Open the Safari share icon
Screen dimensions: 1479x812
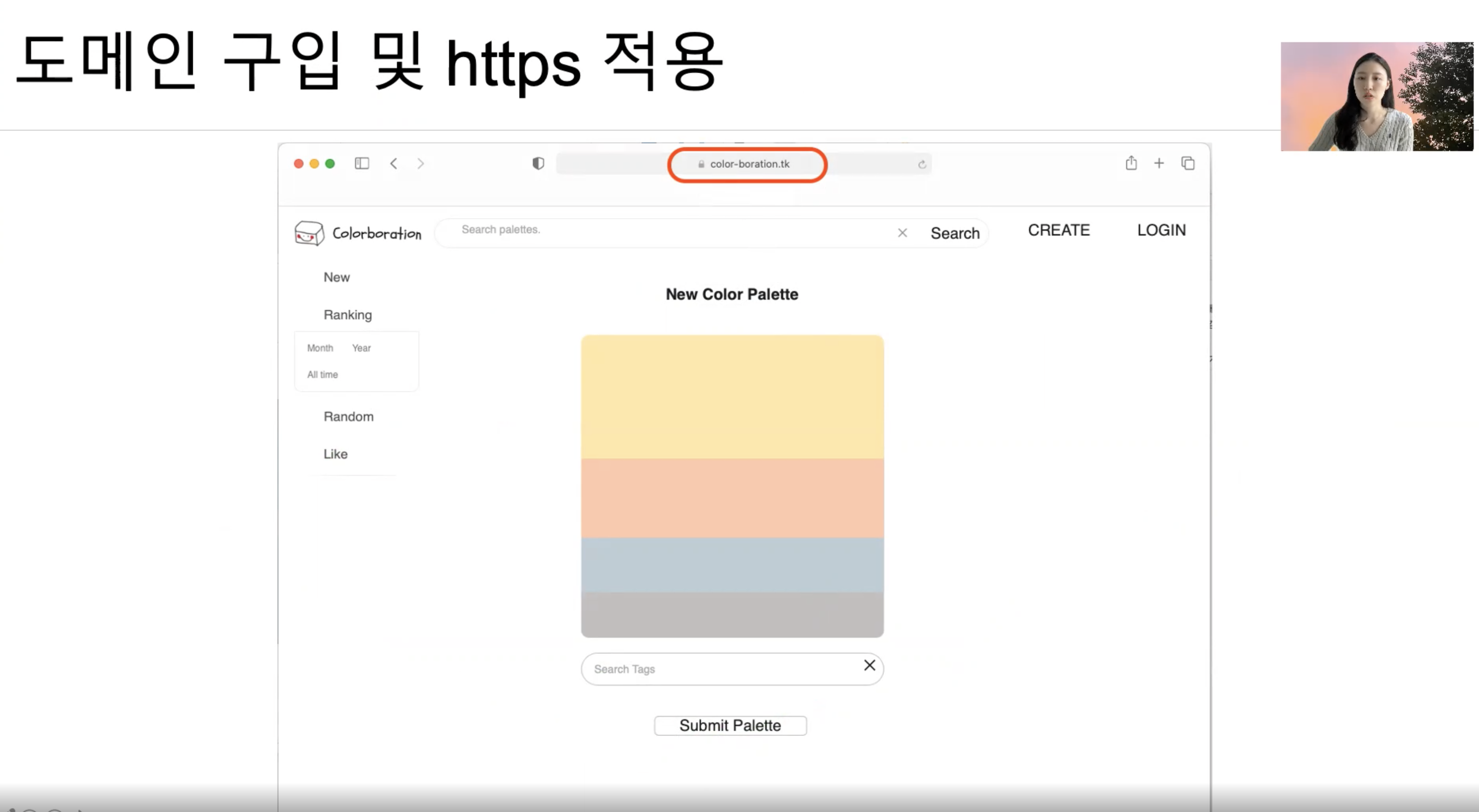(1131, 163)
